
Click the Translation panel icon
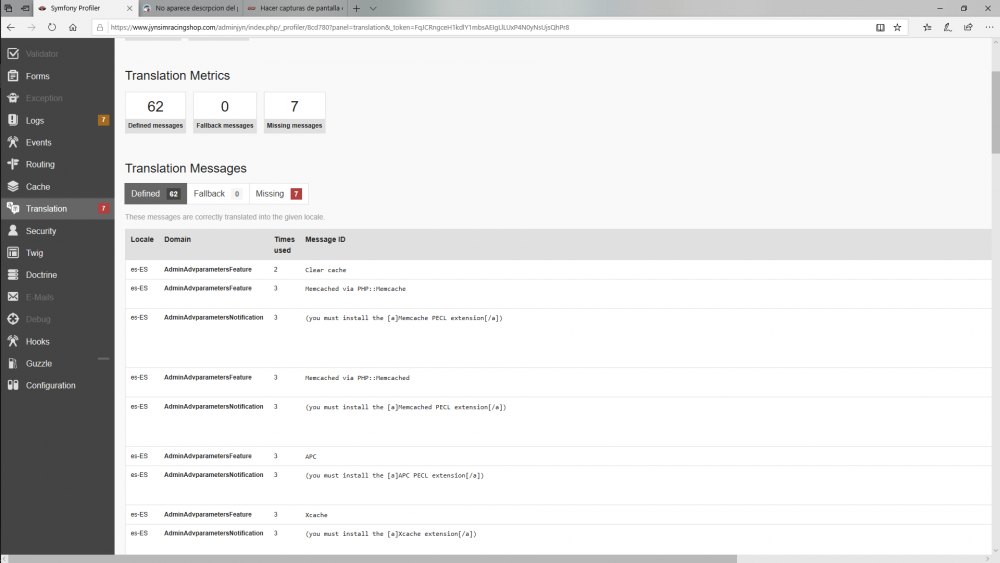click(x=13, y=208)
